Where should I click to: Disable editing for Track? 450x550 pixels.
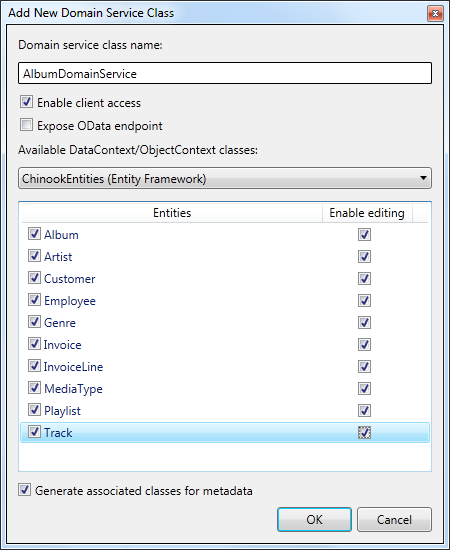[x=364, y=432]
